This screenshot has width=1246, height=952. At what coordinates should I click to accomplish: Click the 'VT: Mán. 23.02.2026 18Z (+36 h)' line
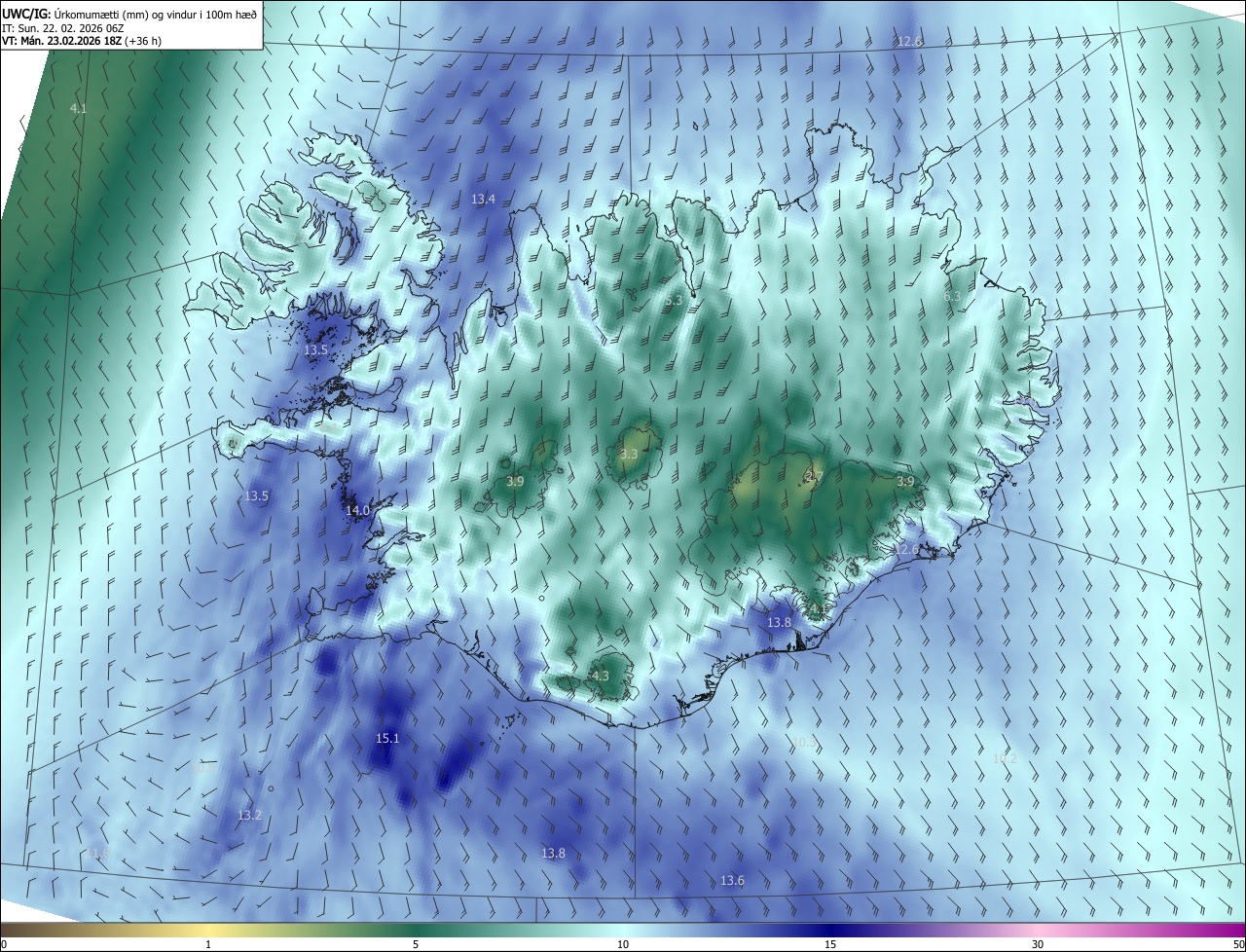tap(80, 42)
